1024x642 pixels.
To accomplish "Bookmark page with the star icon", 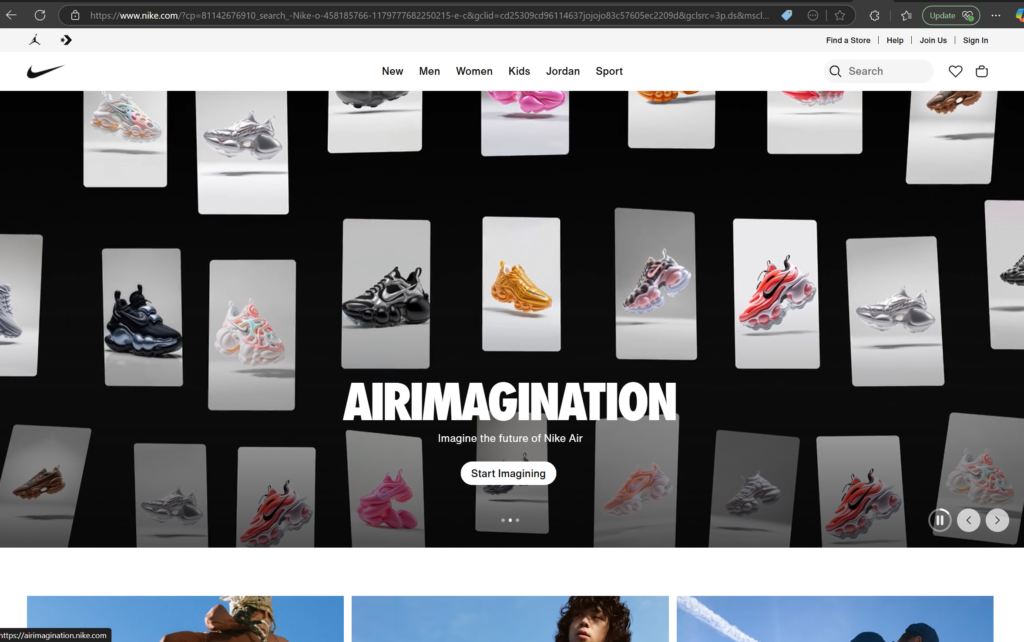I will click(x=840, y=15).
